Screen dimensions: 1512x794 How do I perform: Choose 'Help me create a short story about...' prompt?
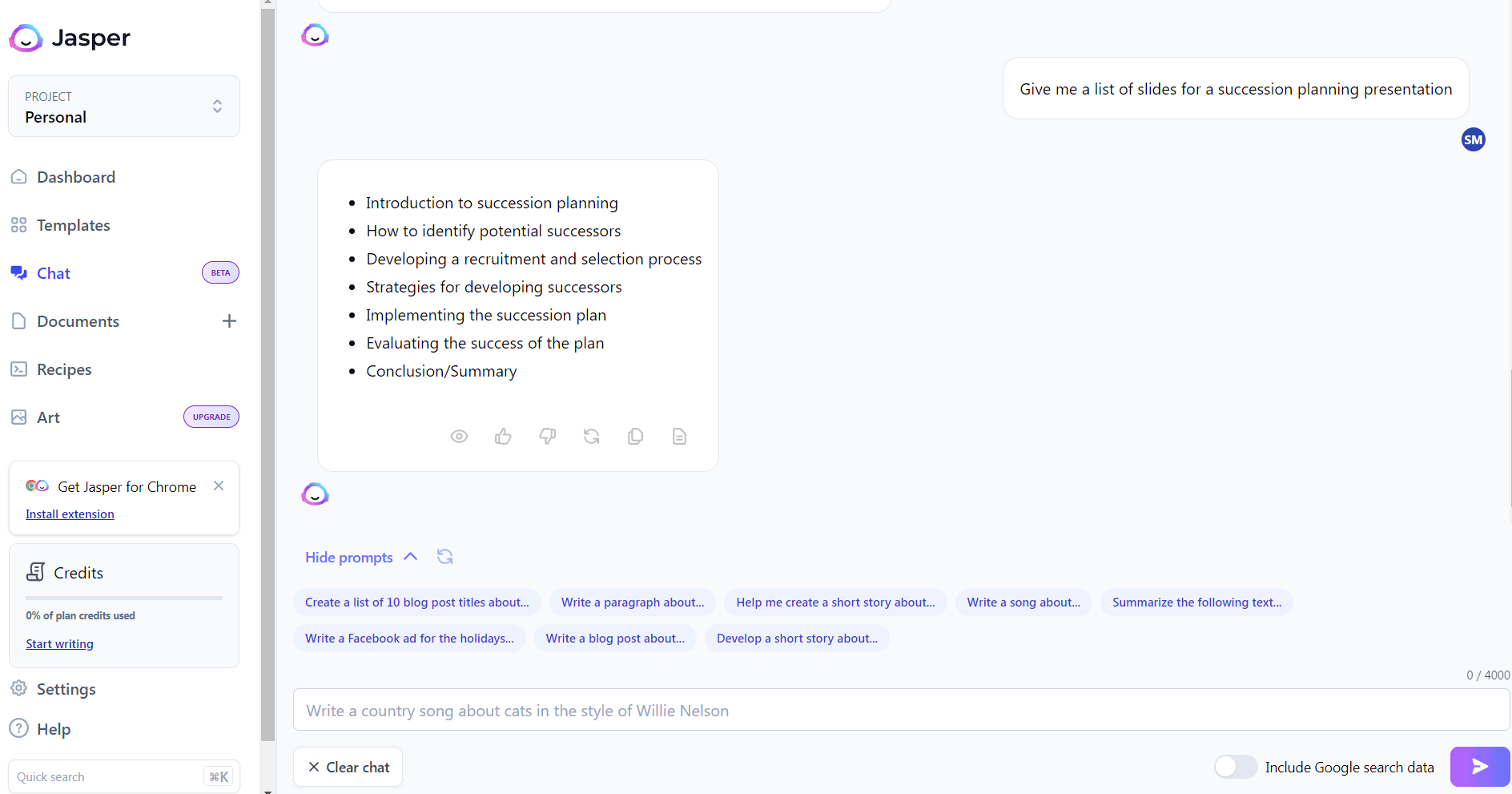tap(835, 603)
